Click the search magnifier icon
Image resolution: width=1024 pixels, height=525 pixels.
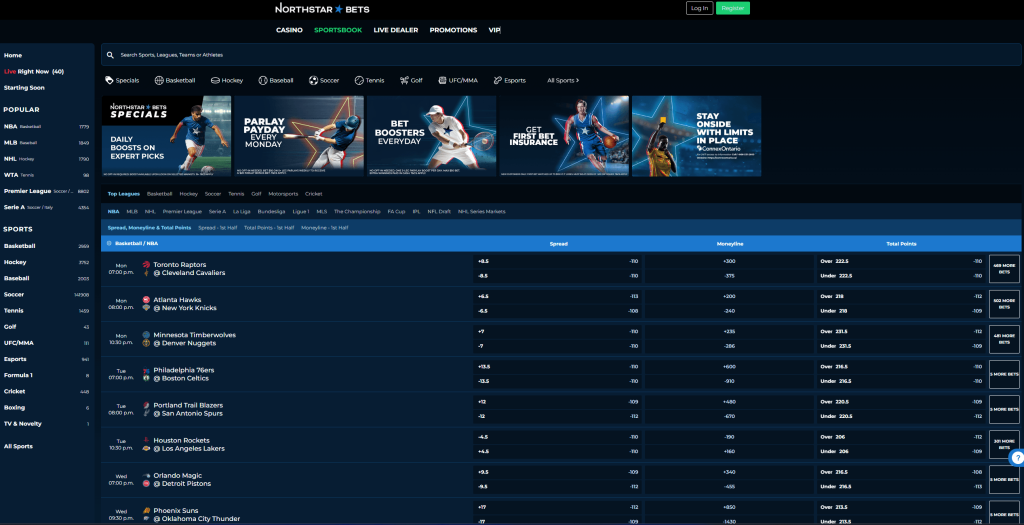pyautogui.click(x=110, y=56)
